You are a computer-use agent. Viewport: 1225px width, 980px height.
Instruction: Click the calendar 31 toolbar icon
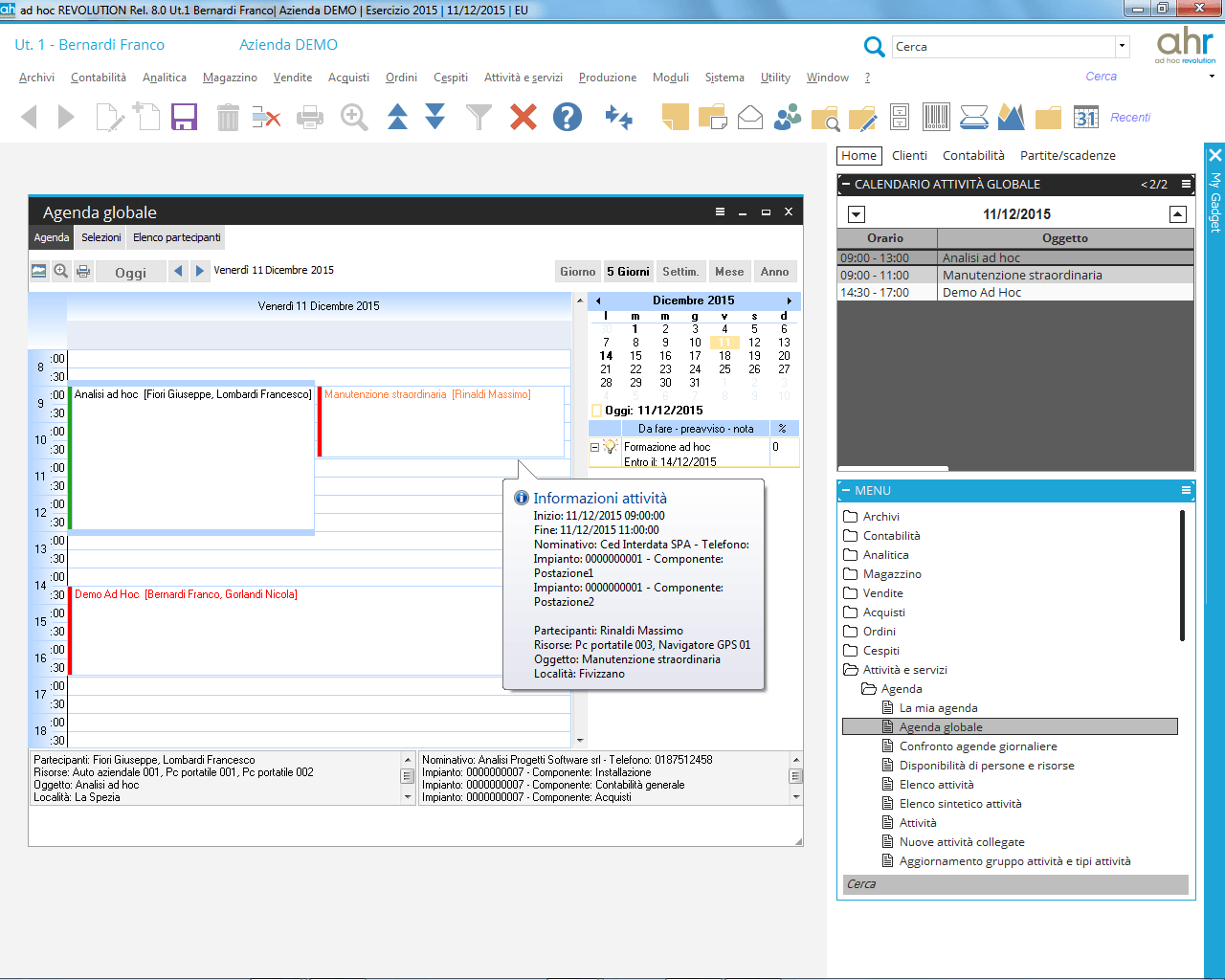[1085, 118]
